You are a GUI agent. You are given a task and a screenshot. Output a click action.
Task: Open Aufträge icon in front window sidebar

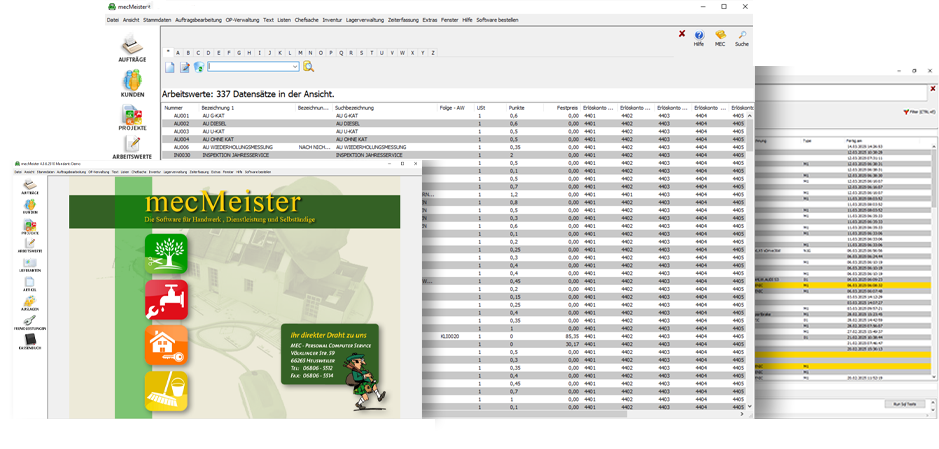pyautogui.click(x=30, y=187)
